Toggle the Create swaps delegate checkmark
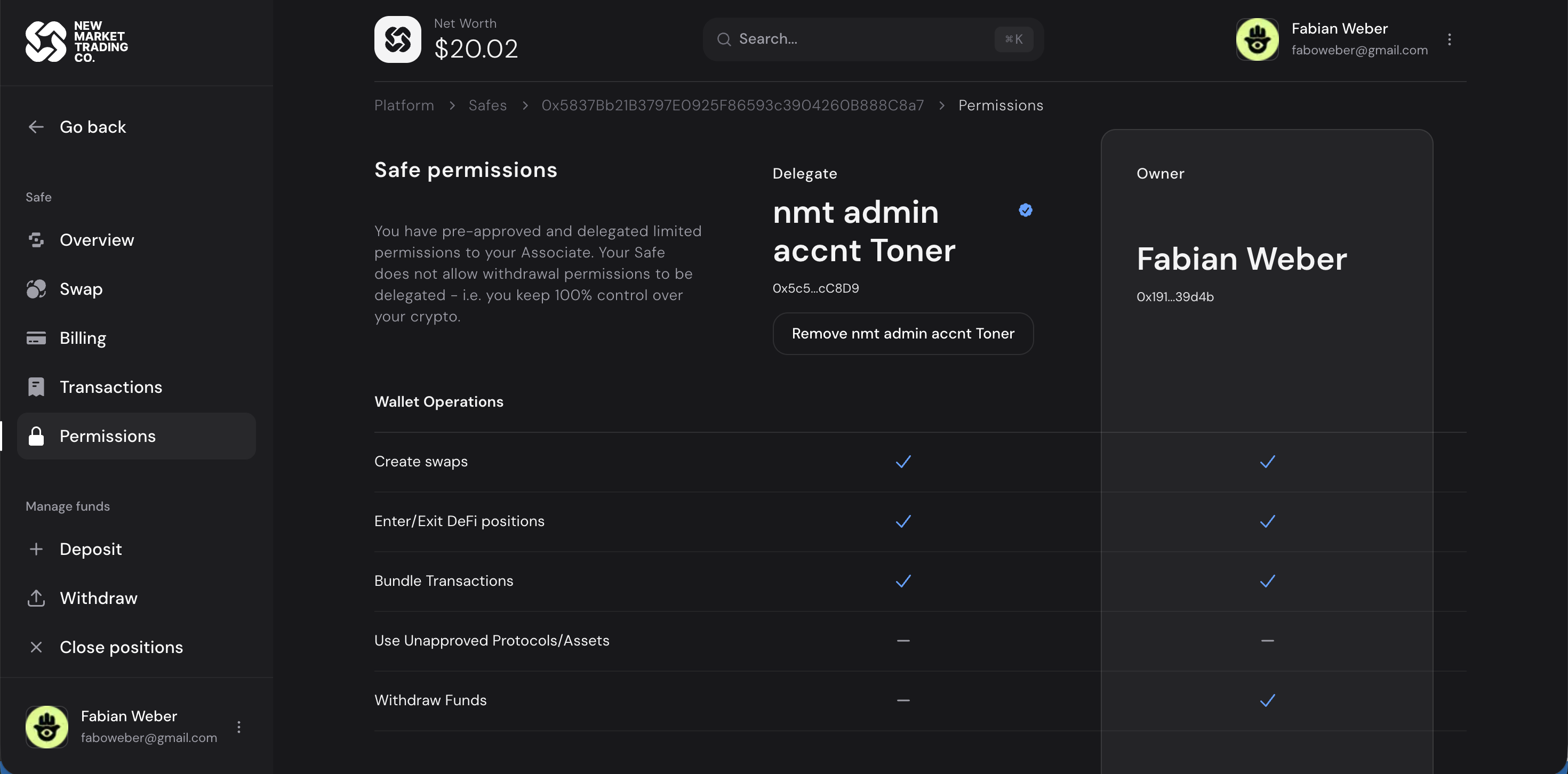1568x774 pixels. pos(903,461)
